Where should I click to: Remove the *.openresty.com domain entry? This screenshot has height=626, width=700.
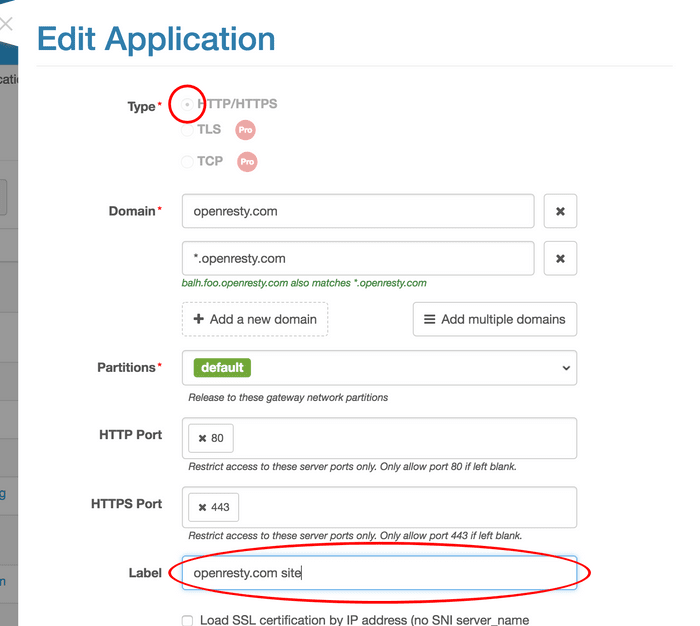[560, 259]
